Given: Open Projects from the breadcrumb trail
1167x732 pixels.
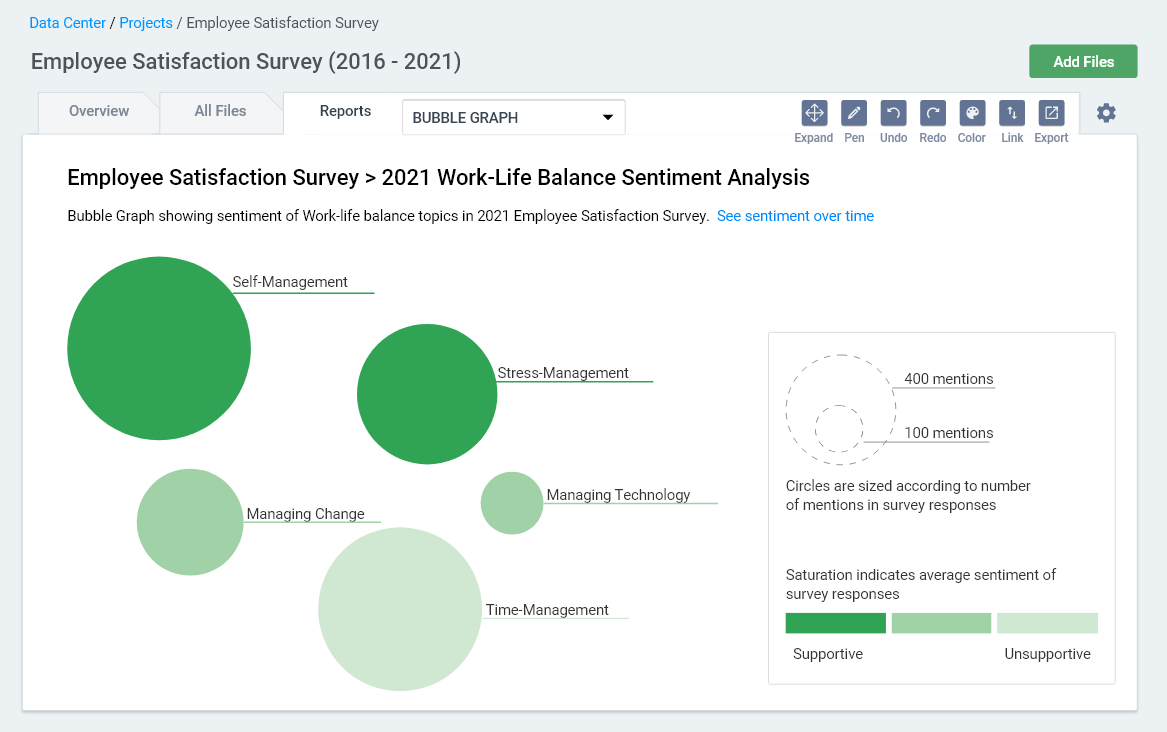Looking at the screenshot, I should pyautogui.click(x=146, y=22).
